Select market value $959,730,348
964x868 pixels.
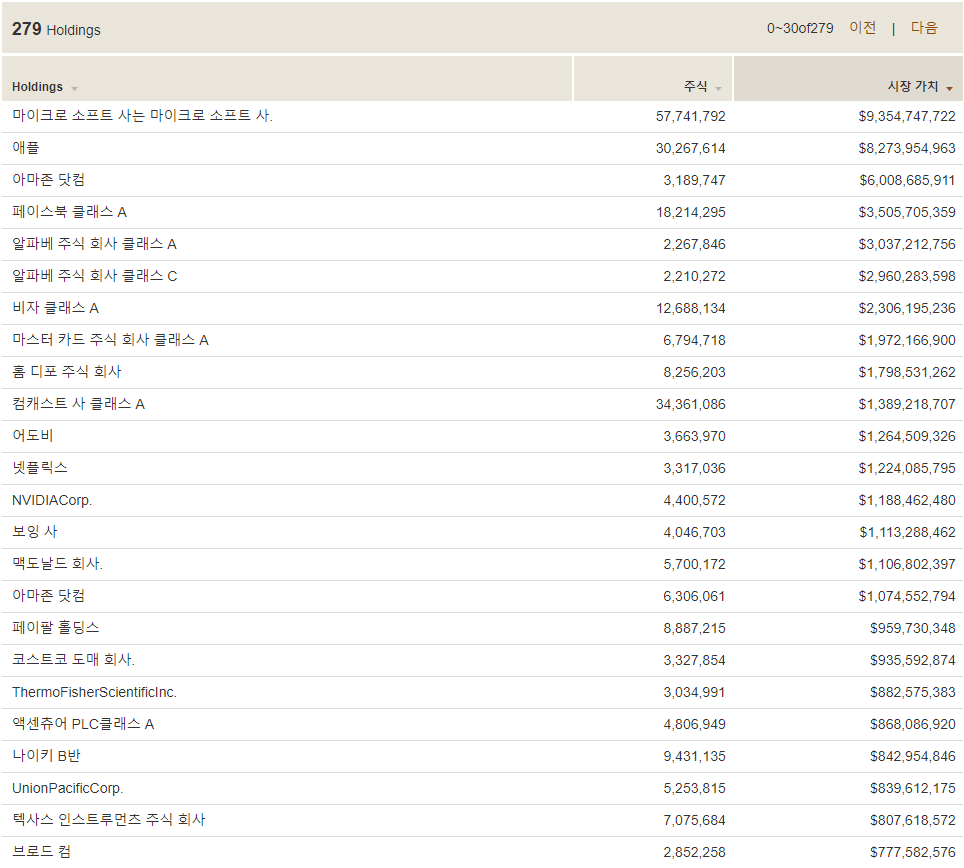coord(912,628)
